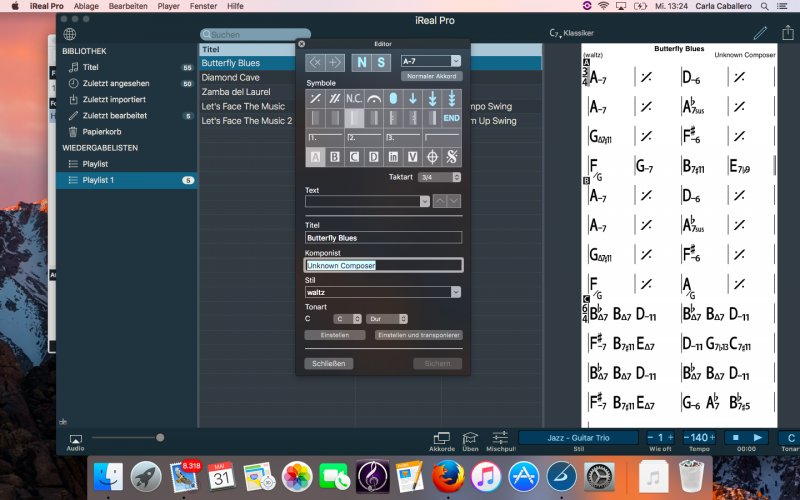Click the Schließen button

[329, 363]
